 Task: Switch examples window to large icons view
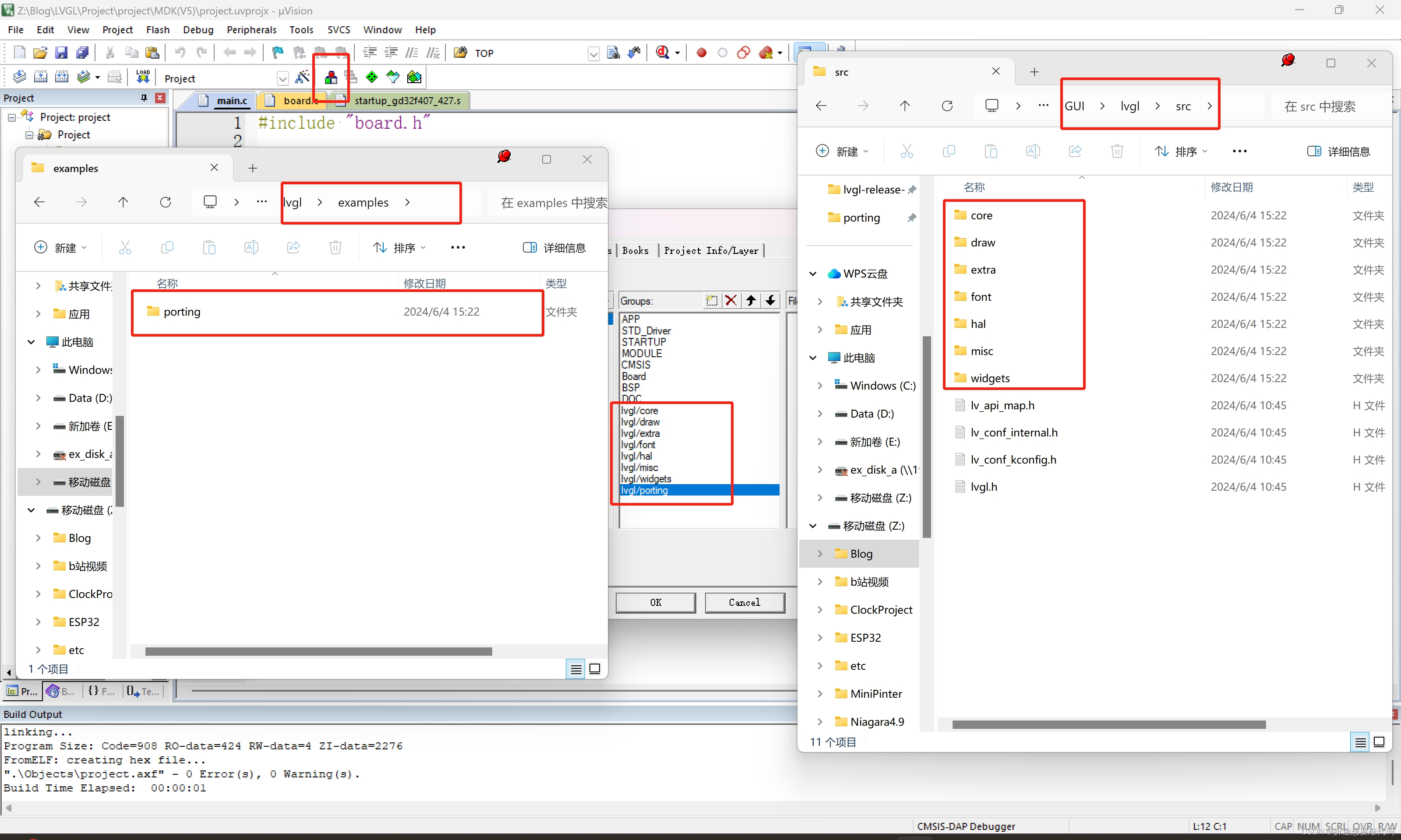point(595,669)
